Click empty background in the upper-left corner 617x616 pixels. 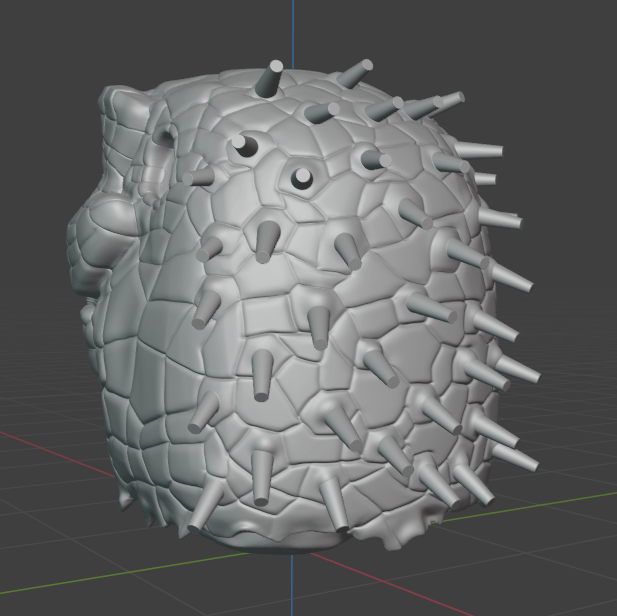click(40, 40)
